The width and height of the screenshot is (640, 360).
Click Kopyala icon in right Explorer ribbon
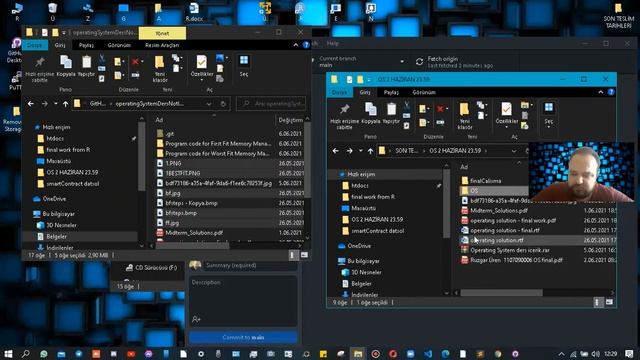371,109
